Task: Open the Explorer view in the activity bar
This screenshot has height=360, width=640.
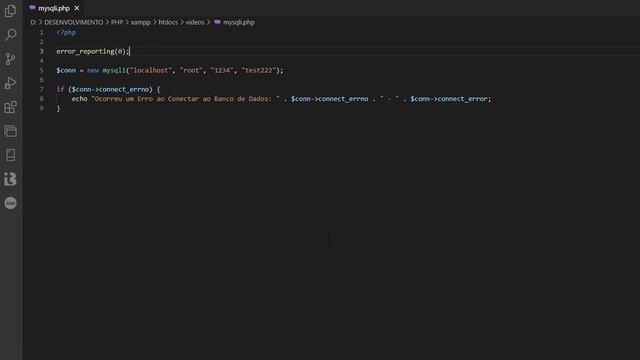Action: pos(11,11)
